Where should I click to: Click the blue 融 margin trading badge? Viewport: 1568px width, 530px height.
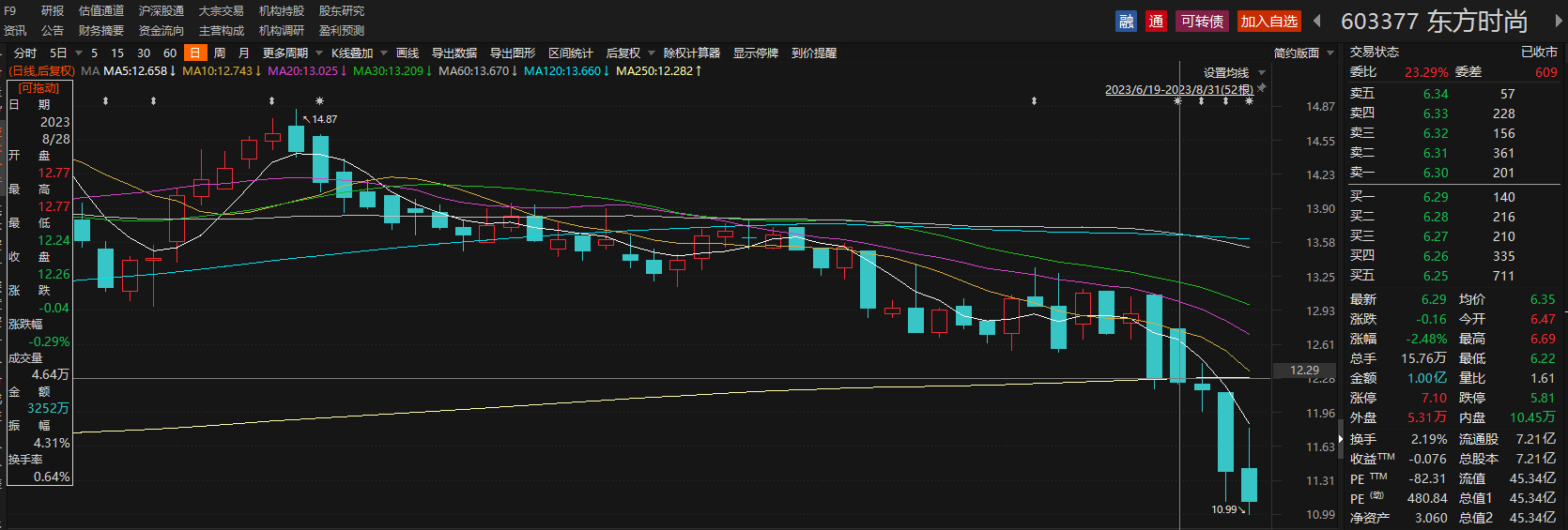(x=1126, y=21)
